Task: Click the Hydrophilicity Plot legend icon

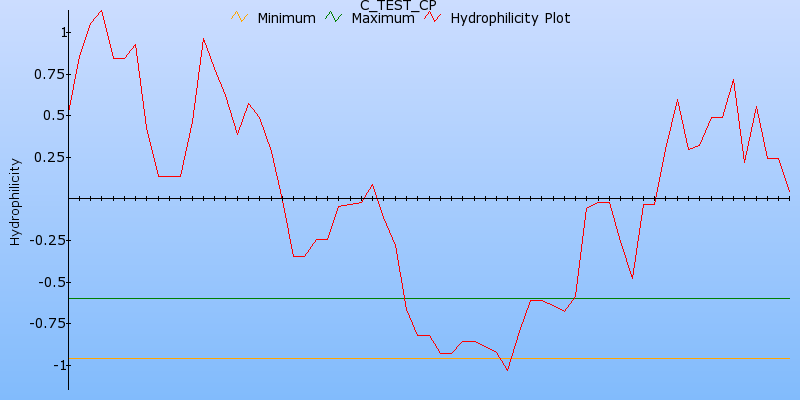Action: pos(433,17)
